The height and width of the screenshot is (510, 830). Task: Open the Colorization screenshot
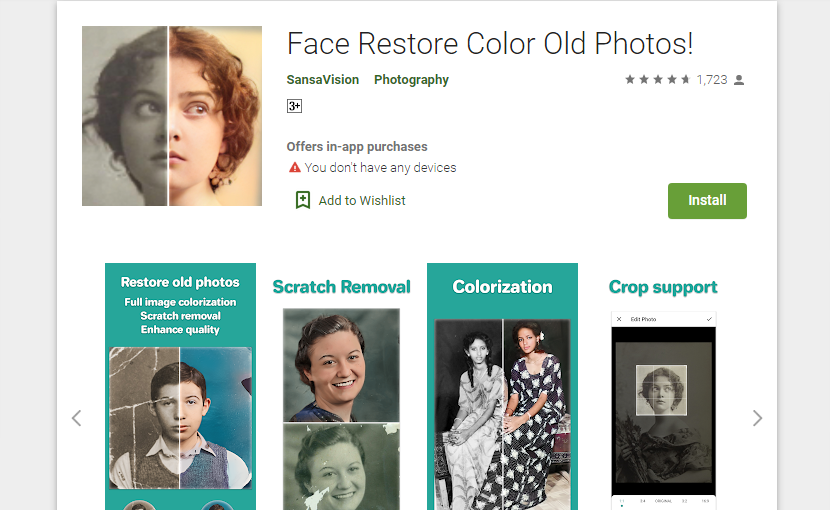tap(502, 387)
